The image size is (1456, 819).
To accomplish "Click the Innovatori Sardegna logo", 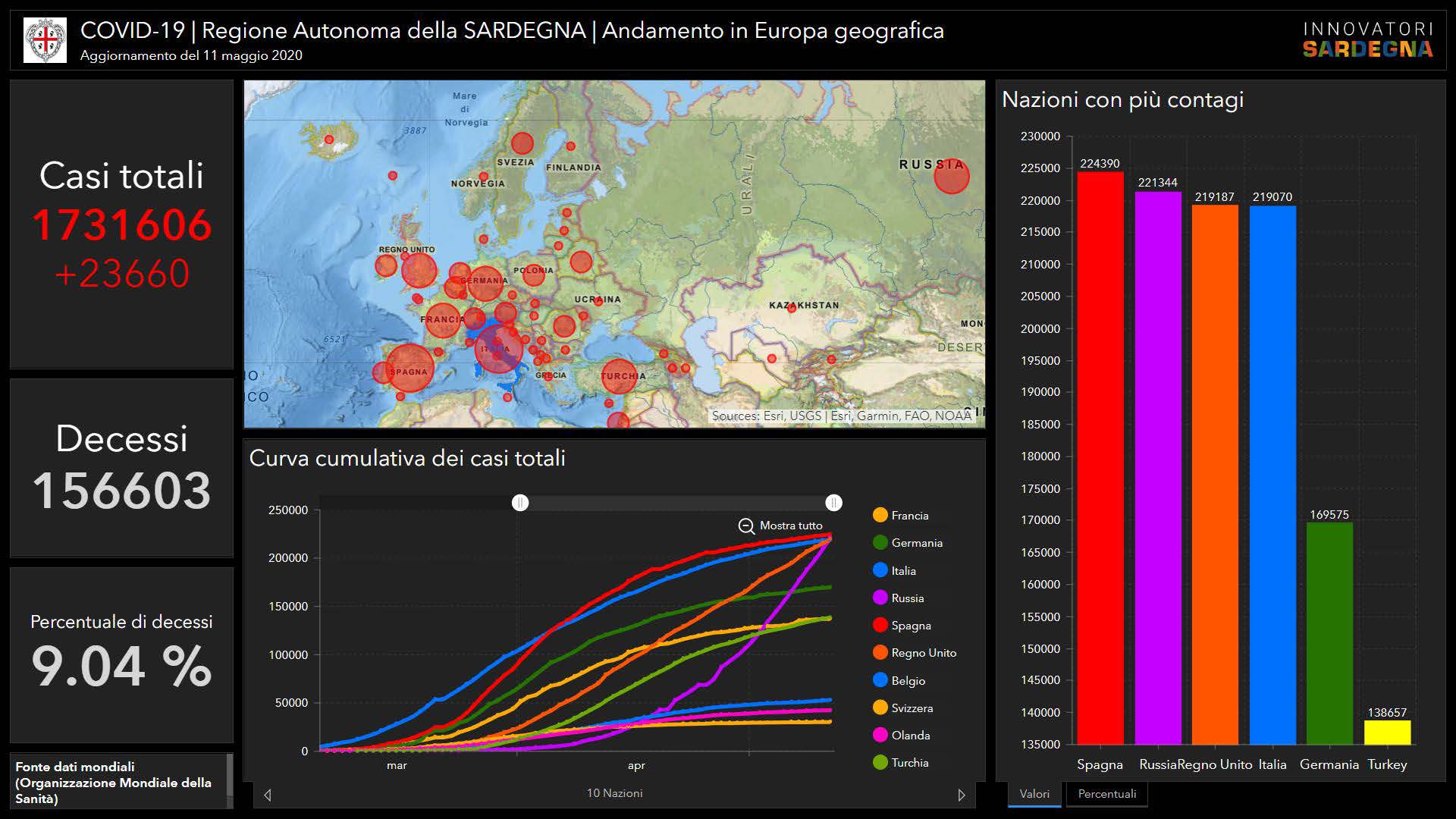I will click(x=1367, y=39).
